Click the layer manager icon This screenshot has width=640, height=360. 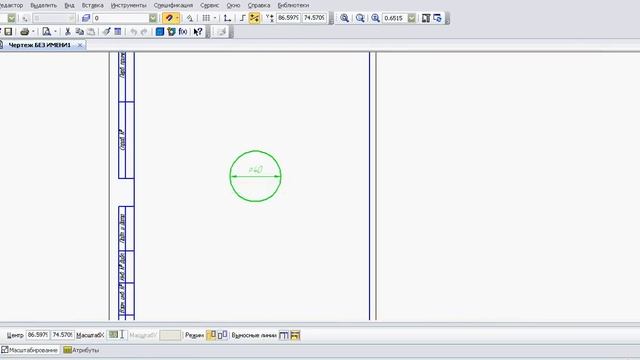86,18
